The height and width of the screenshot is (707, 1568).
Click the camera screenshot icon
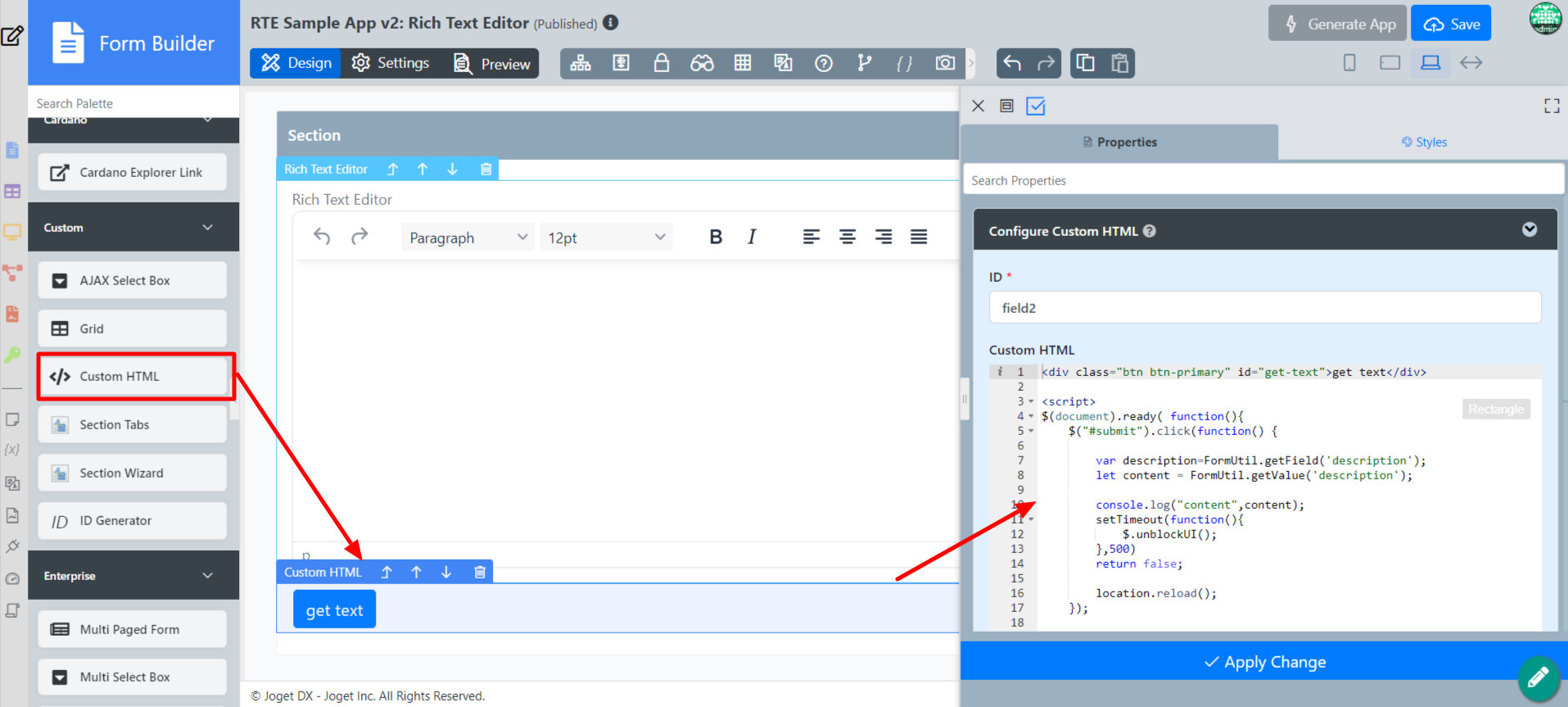point(945,63)
